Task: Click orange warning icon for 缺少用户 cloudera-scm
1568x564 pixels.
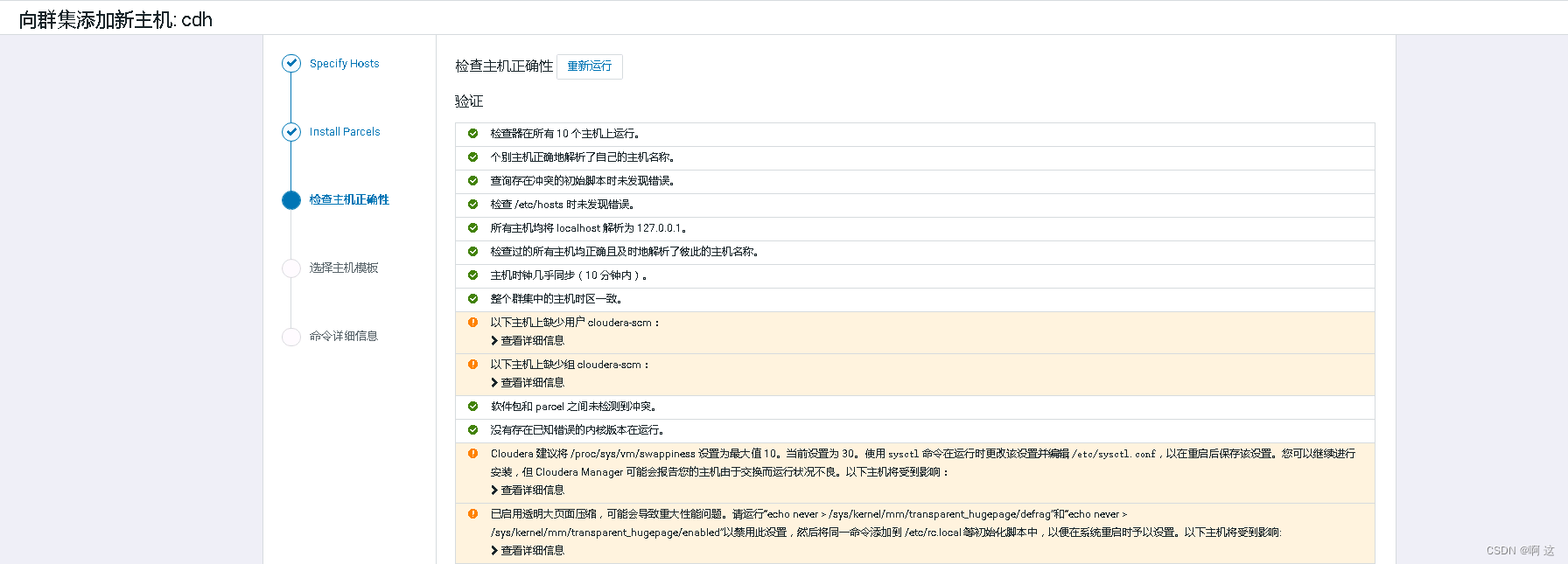Action: pos(472,323)
